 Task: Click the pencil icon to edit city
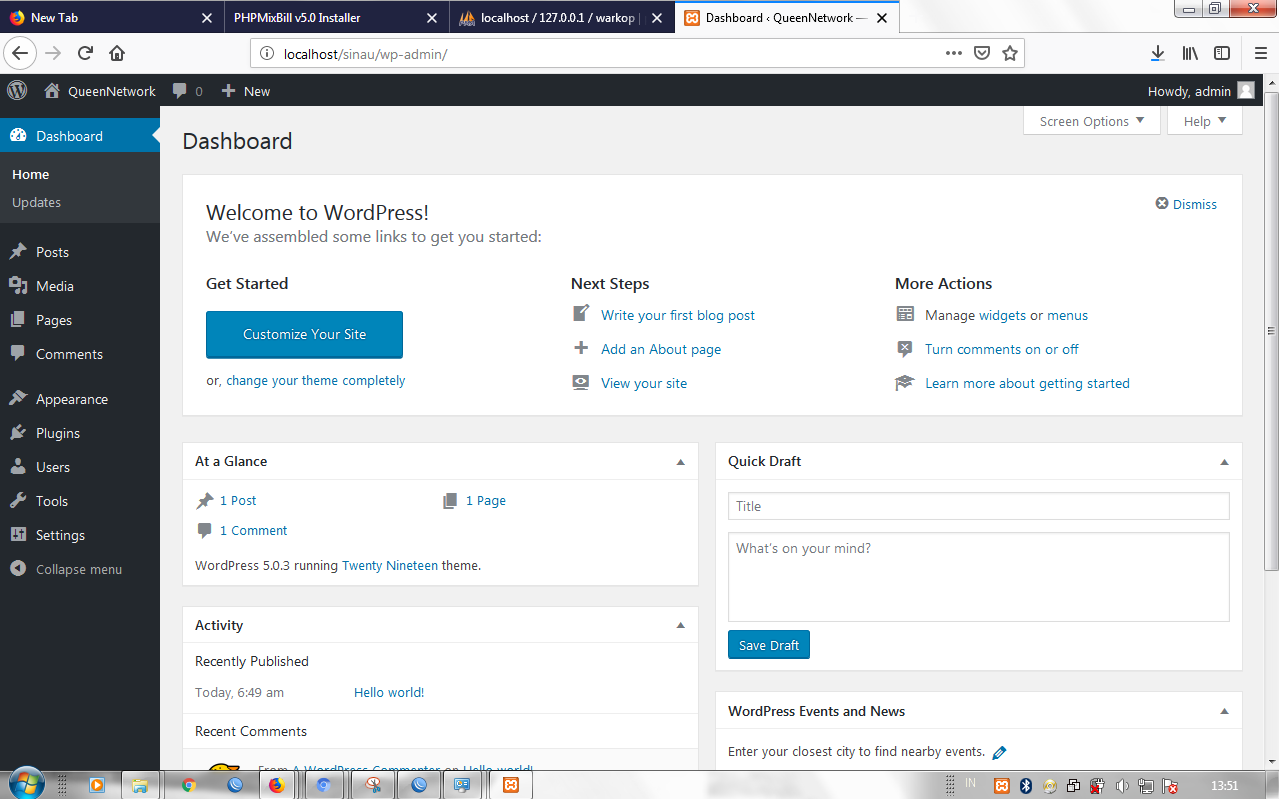(x=999, y=752)
